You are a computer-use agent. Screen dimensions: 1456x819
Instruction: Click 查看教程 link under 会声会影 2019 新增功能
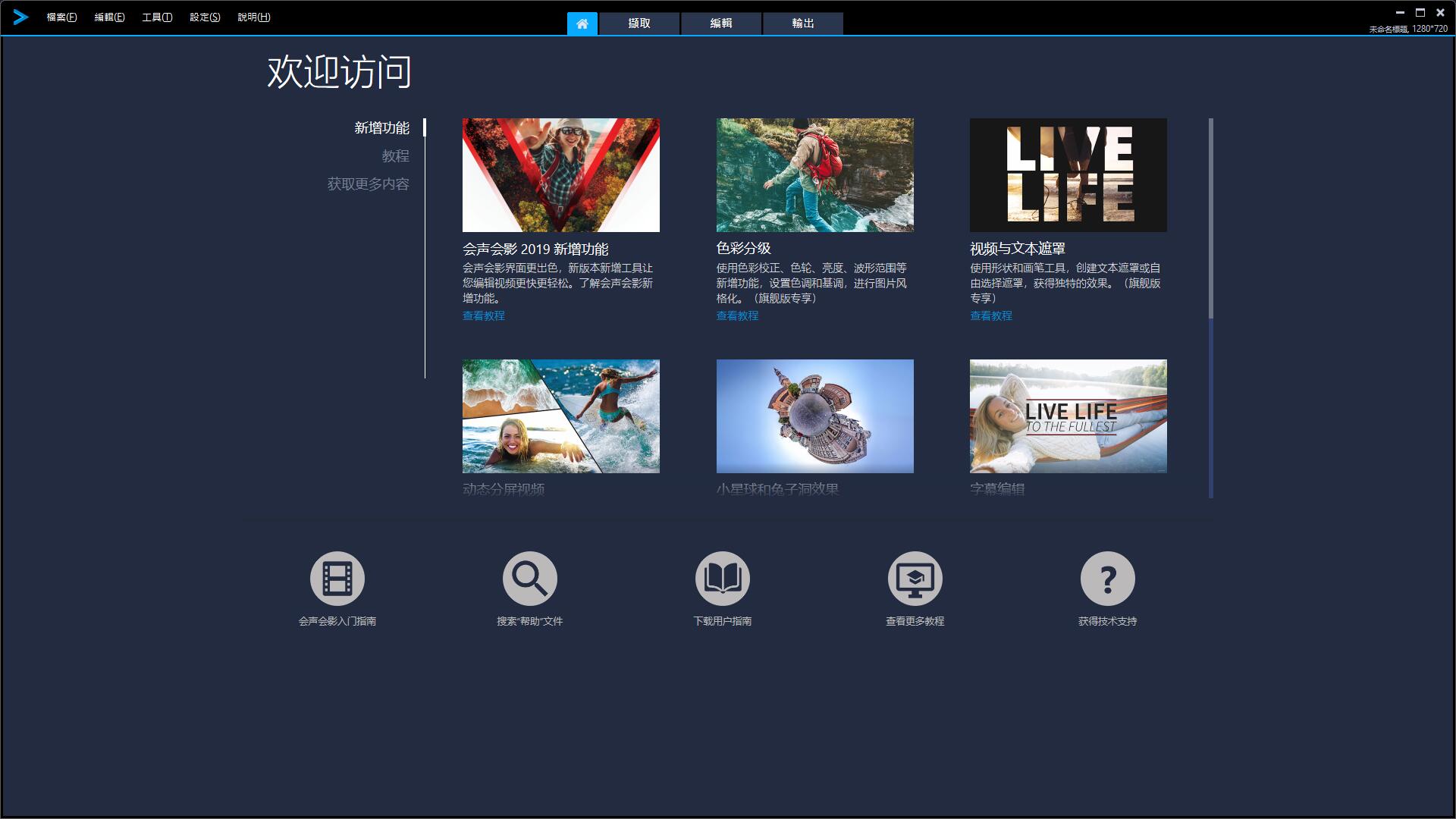click(x=484, y=315)
